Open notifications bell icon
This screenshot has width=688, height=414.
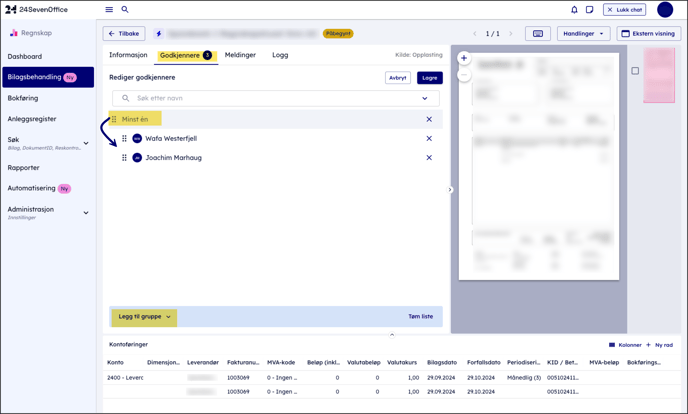coord(574,10)
